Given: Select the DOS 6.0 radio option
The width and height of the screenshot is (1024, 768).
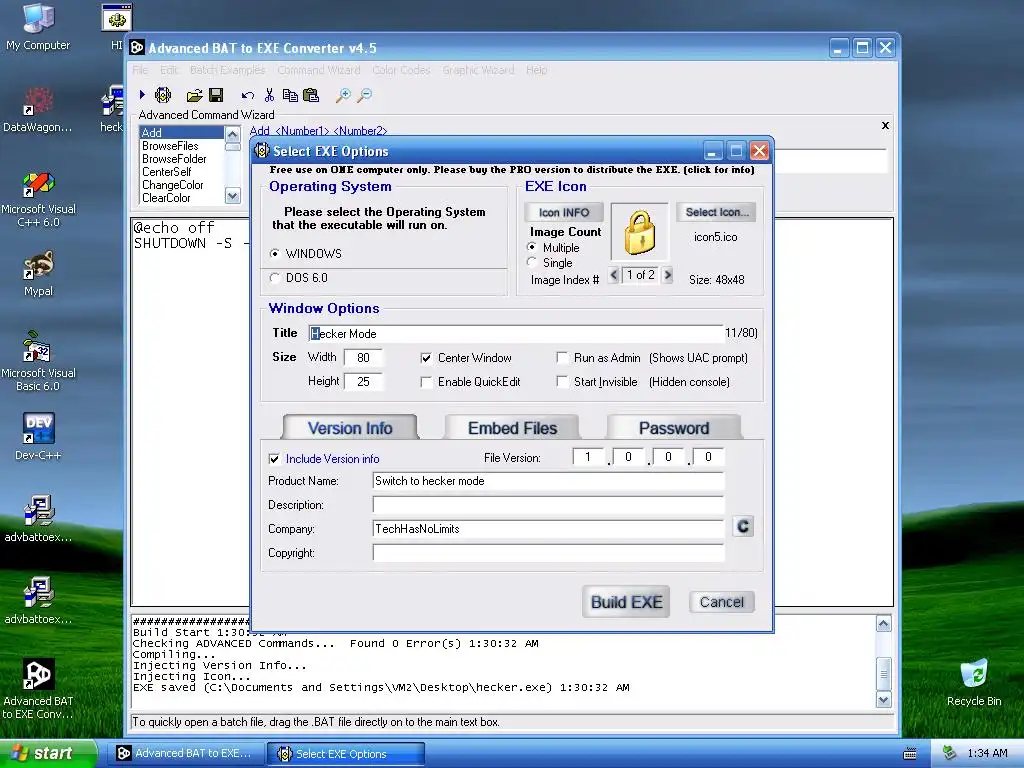Looking at the screenshot, I should 275,278.
